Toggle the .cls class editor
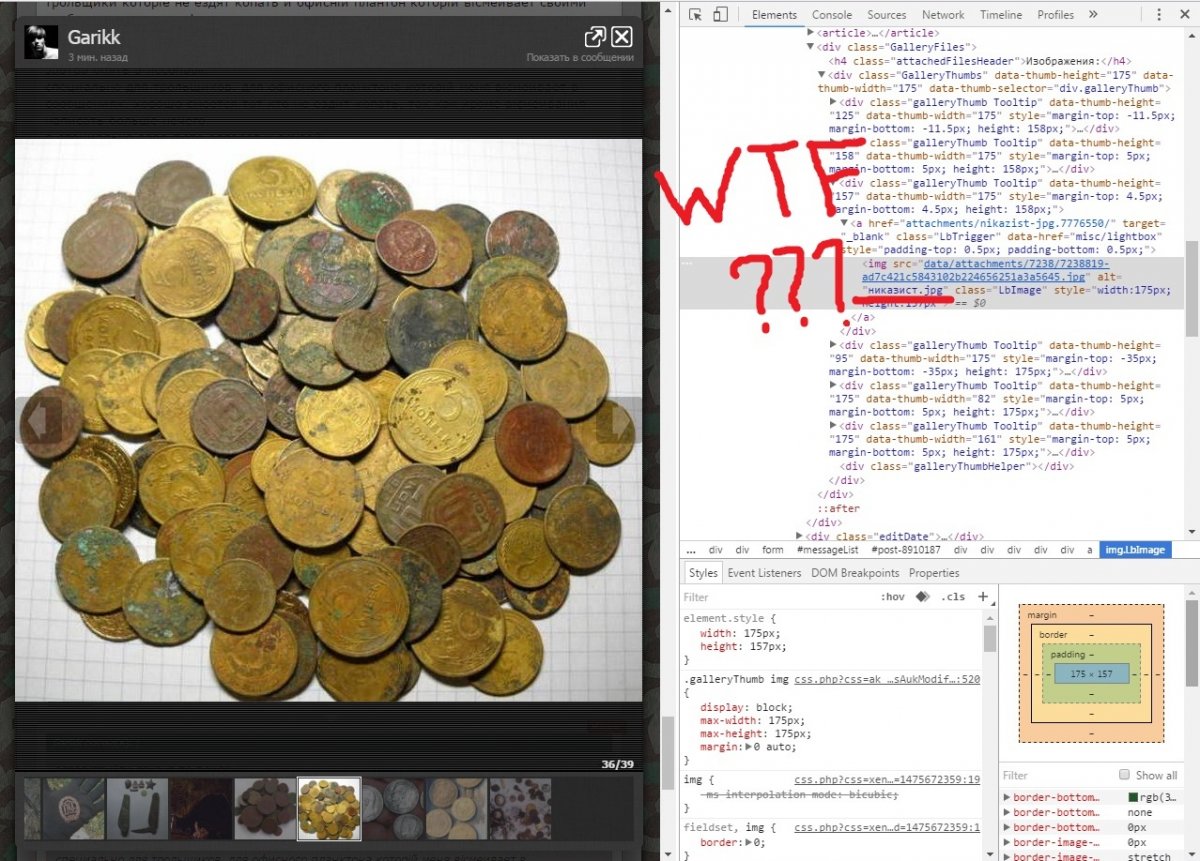 [953, 597]
